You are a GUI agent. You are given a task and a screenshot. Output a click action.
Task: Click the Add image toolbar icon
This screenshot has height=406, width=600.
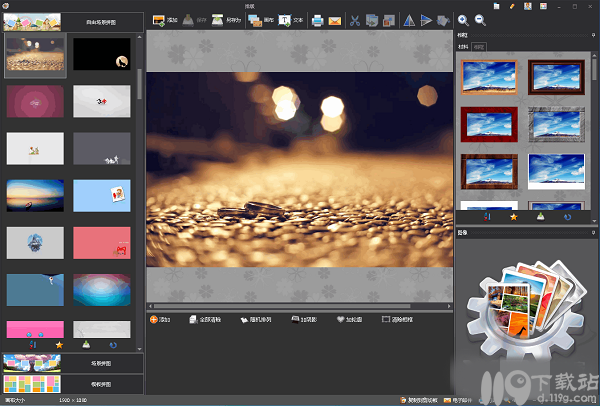pos(158,20)
